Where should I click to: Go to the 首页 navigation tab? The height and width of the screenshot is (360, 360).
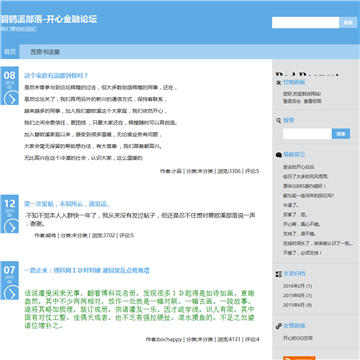click(x=10, y=52)
